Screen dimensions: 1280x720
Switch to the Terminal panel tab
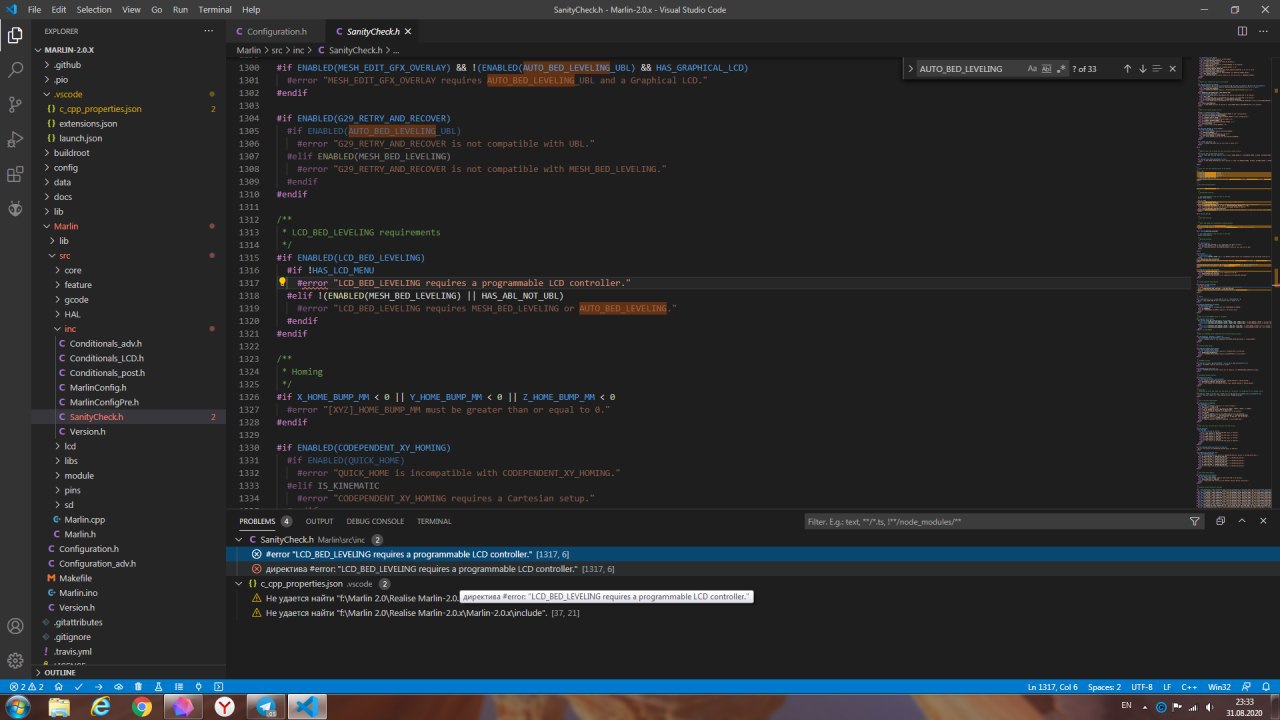pyautogui.click(x=434, y=521)
